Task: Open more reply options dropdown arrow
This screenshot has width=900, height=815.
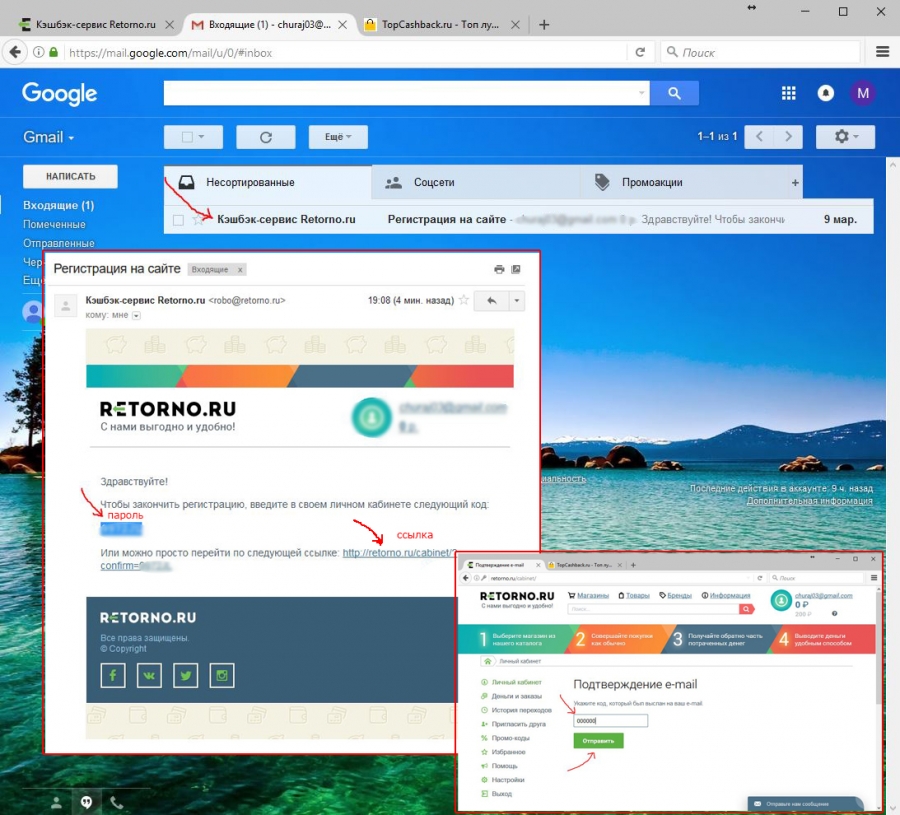Action: (x=517, y=300)
